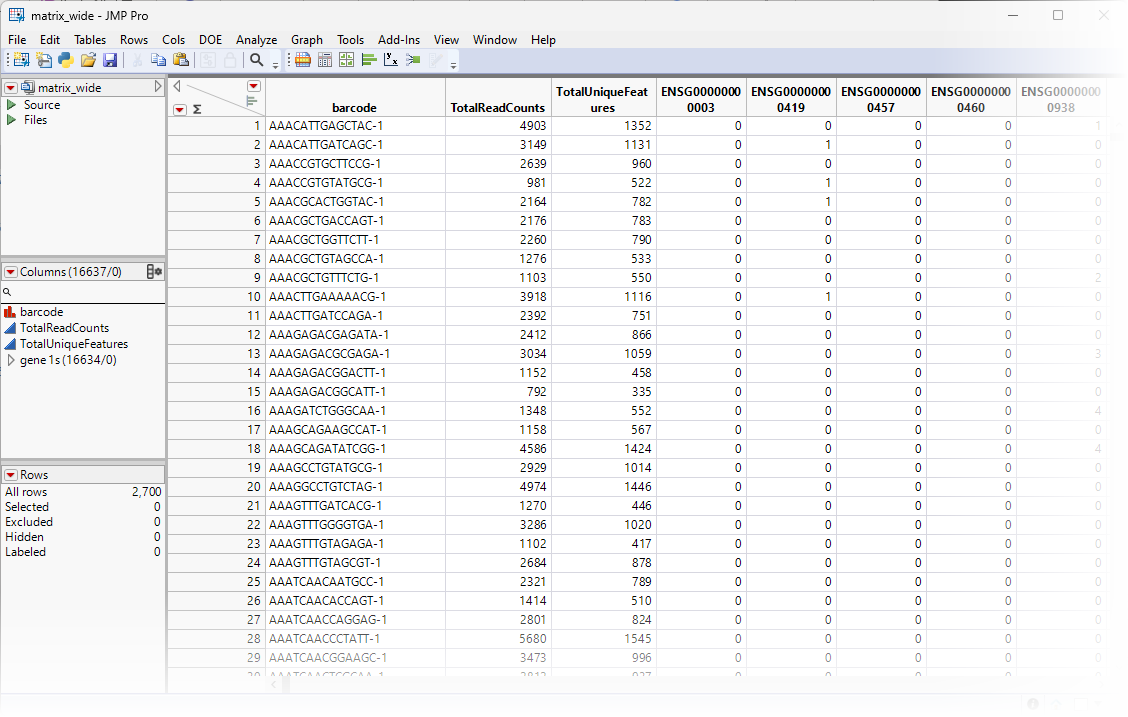Open the Rows panel red triangle menu
Viewport: 1128px width, 717px height.
click(11, 474)
